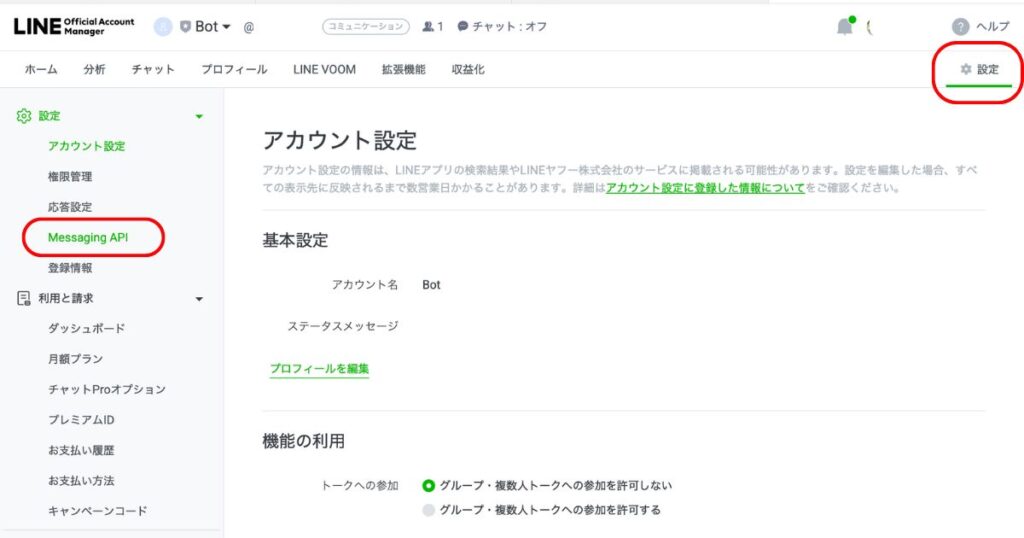Viewport: 1024px width, 538px height.
Task: Open Messaging API in the sidebar
Action: (x=88, y=238)
